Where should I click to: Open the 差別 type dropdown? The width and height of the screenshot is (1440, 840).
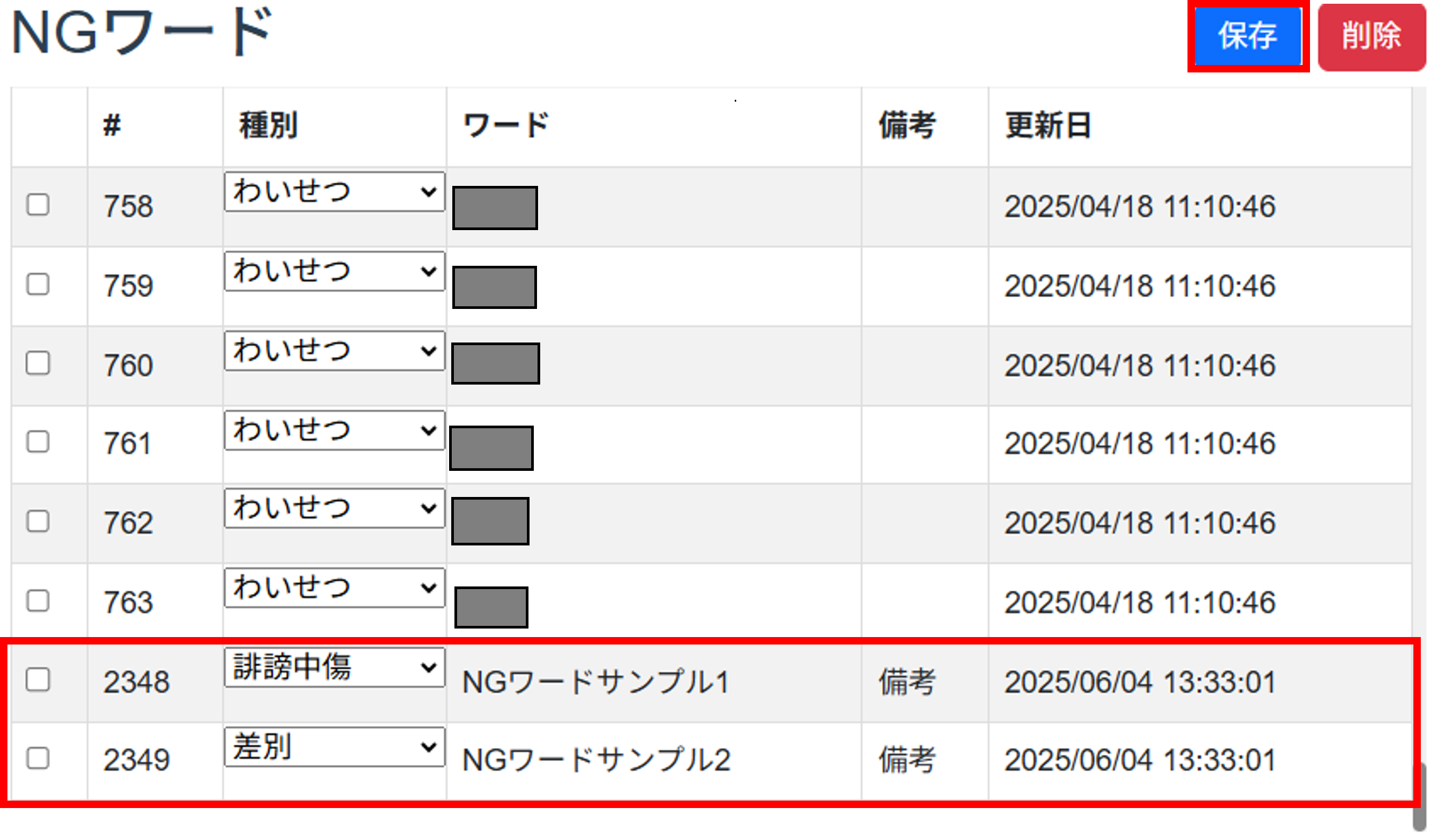(x=334, y=747)
